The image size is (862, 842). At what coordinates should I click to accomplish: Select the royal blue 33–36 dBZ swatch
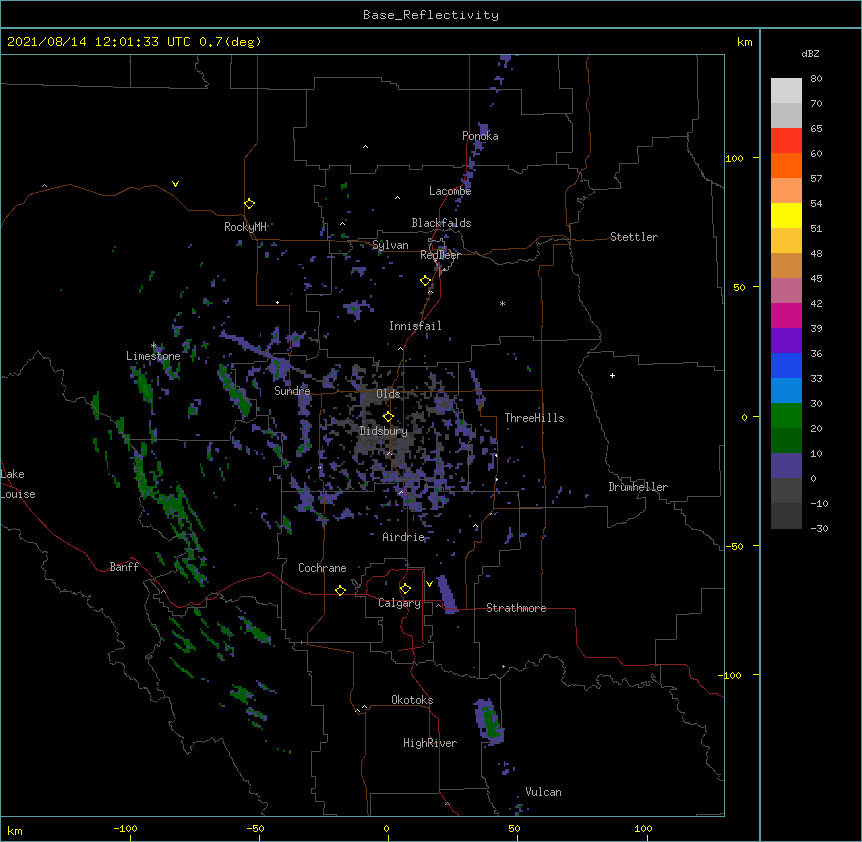pos(786,365)
